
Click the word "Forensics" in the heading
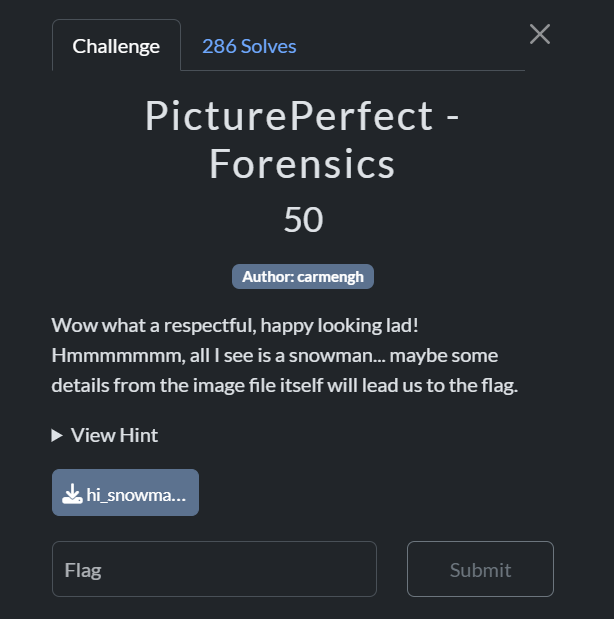pyautogui.click(x=303, y=165)
